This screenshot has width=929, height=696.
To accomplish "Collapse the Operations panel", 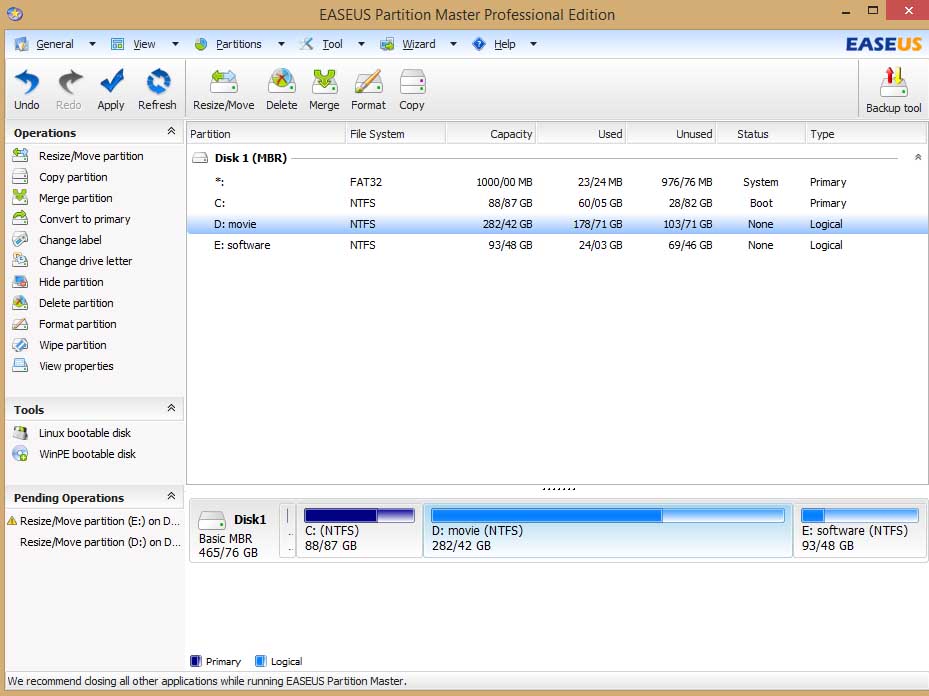I will (171, 132).
